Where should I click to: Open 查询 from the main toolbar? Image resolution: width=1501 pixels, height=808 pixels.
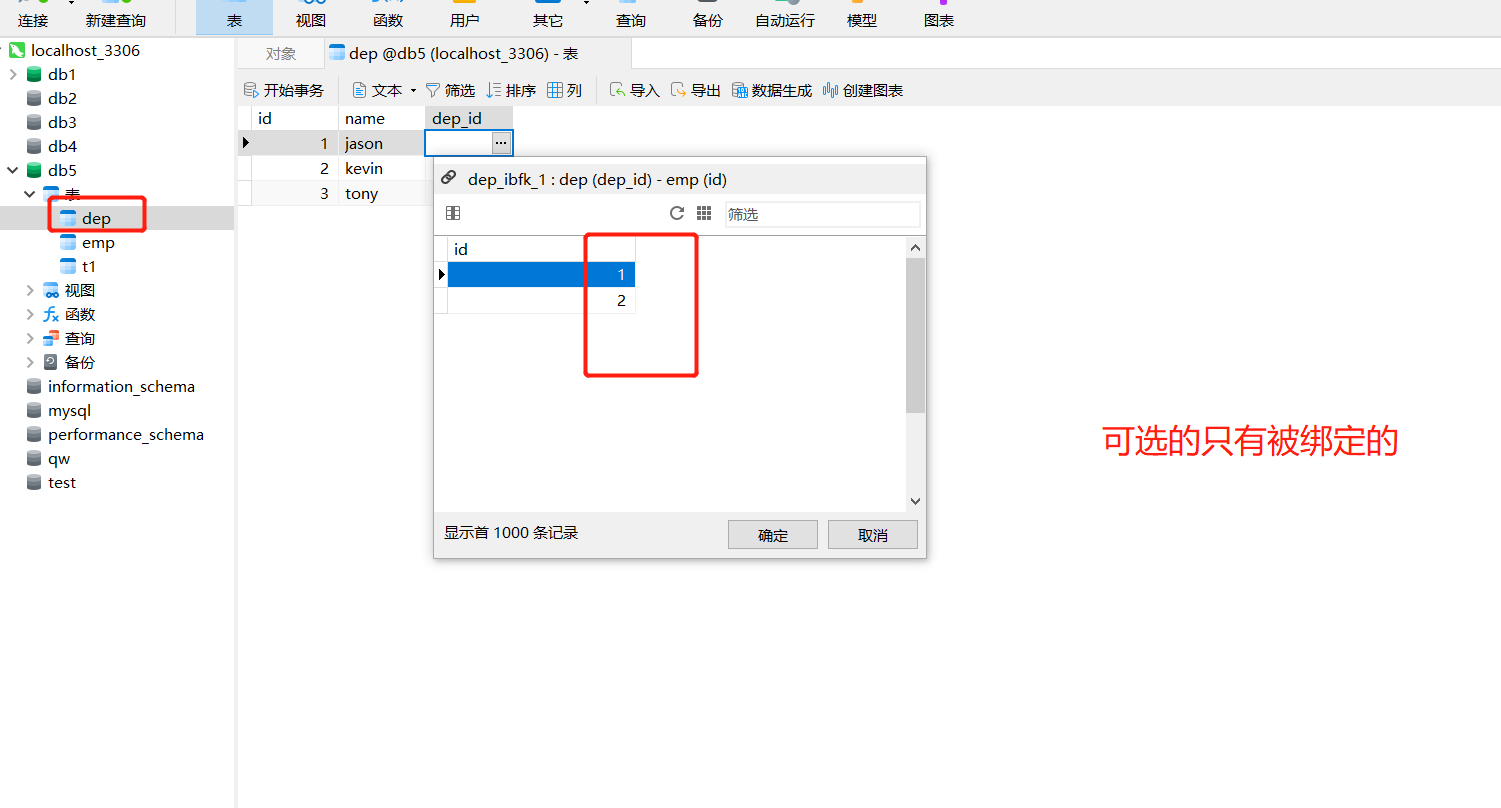point(631,17)
